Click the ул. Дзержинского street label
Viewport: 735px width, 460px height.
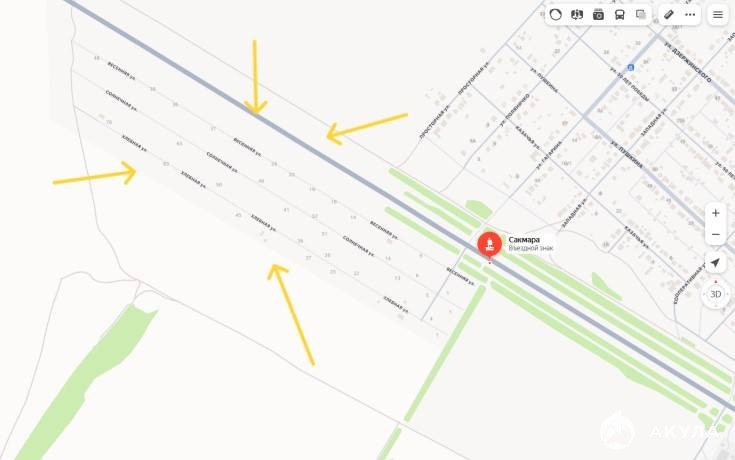pyautogui.click(x=688, y=62)
